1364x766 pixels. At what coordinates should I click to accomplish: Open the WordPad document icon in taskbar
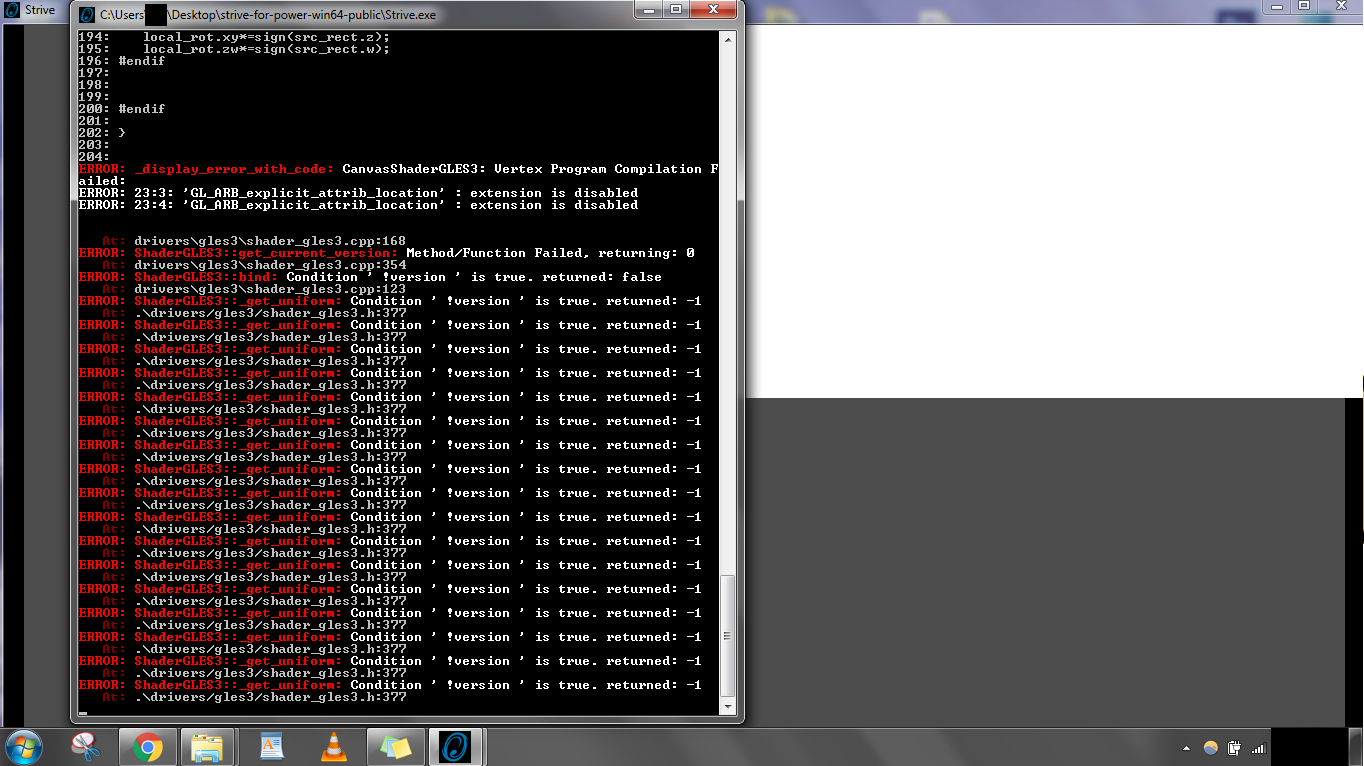[x=271, y=747]
